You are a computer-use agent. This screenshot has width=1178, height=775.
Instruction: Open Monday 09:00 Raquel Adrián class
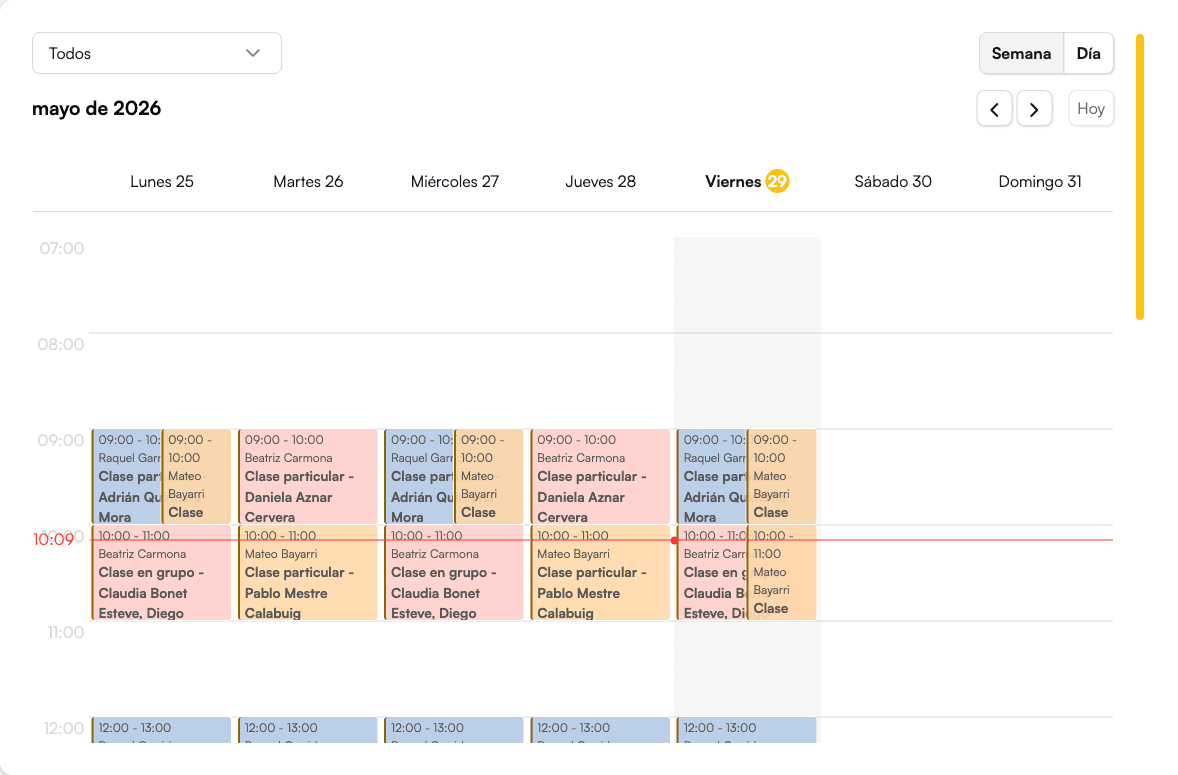pyautogui.click(x=127, y=477)
